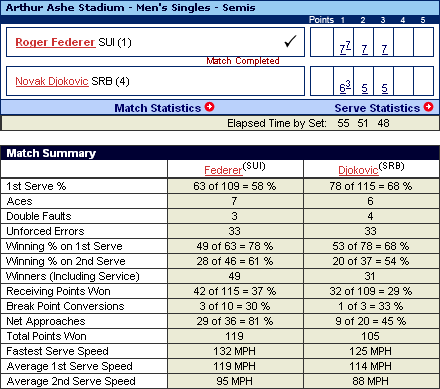
Task: Click the Points column header
Action: coord(321,20)
